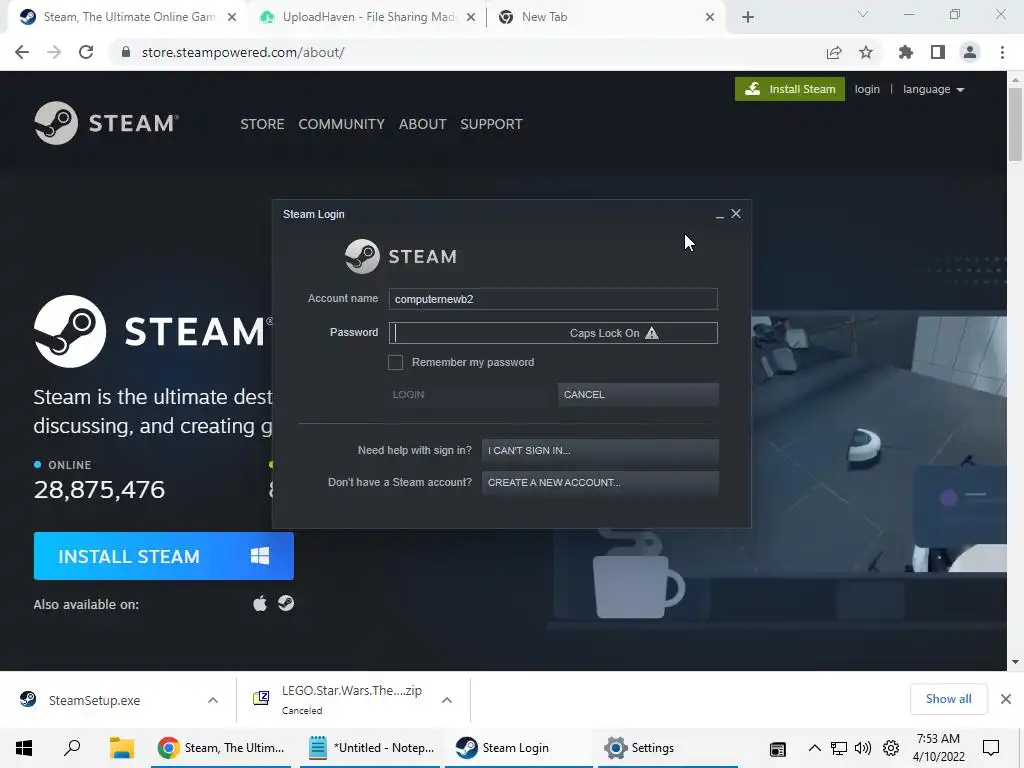Screen dimensions: 1024x768
Task: Expand the LEGO Star Wars zip download options
Action: point(447,700)
